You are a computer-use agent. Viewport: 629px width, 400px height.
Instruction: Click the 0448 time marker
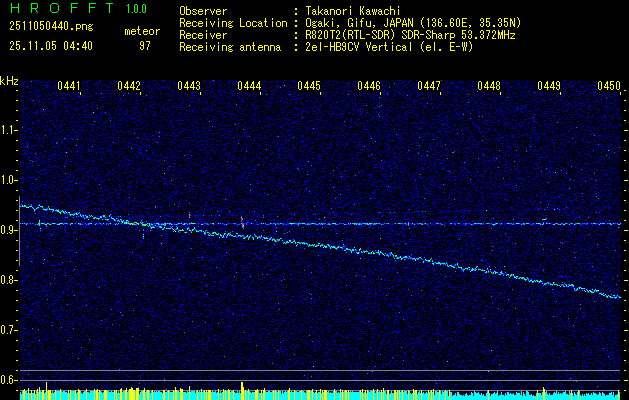coord(489,87)
